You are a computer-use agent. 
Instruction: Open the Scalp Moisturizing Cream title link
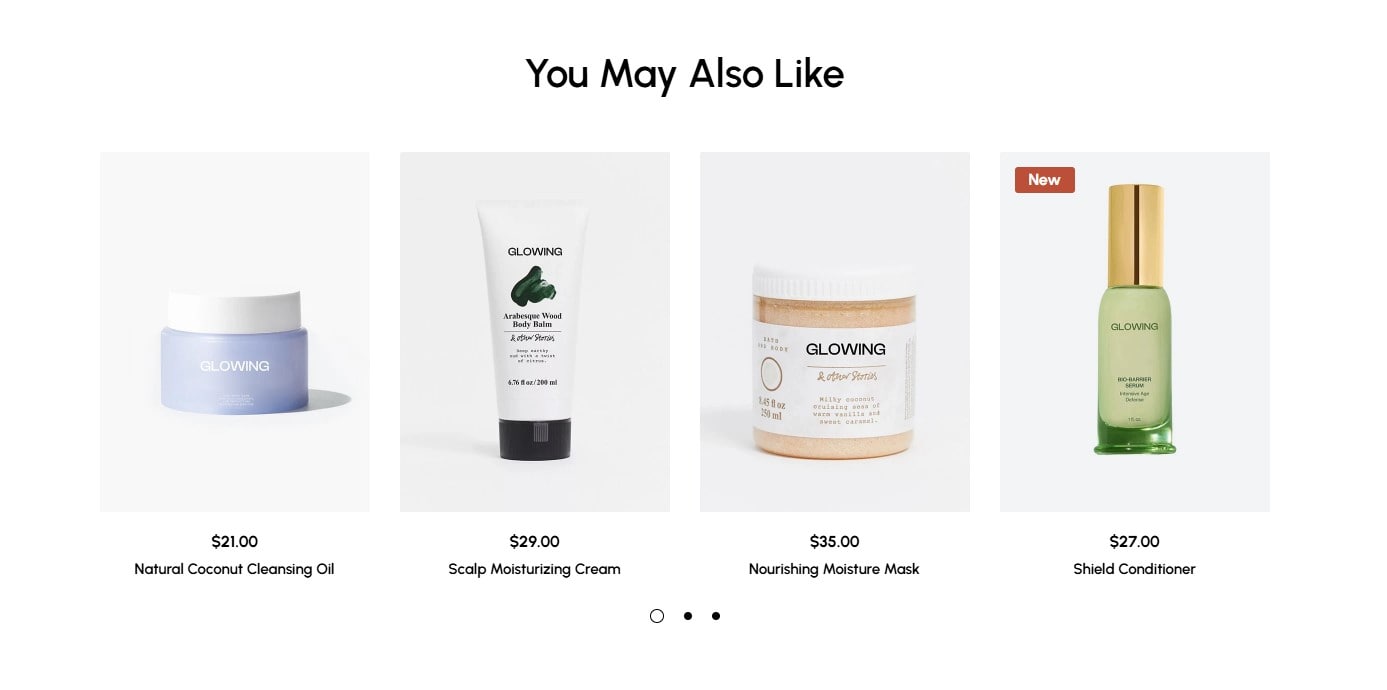(x=534, y=569)
